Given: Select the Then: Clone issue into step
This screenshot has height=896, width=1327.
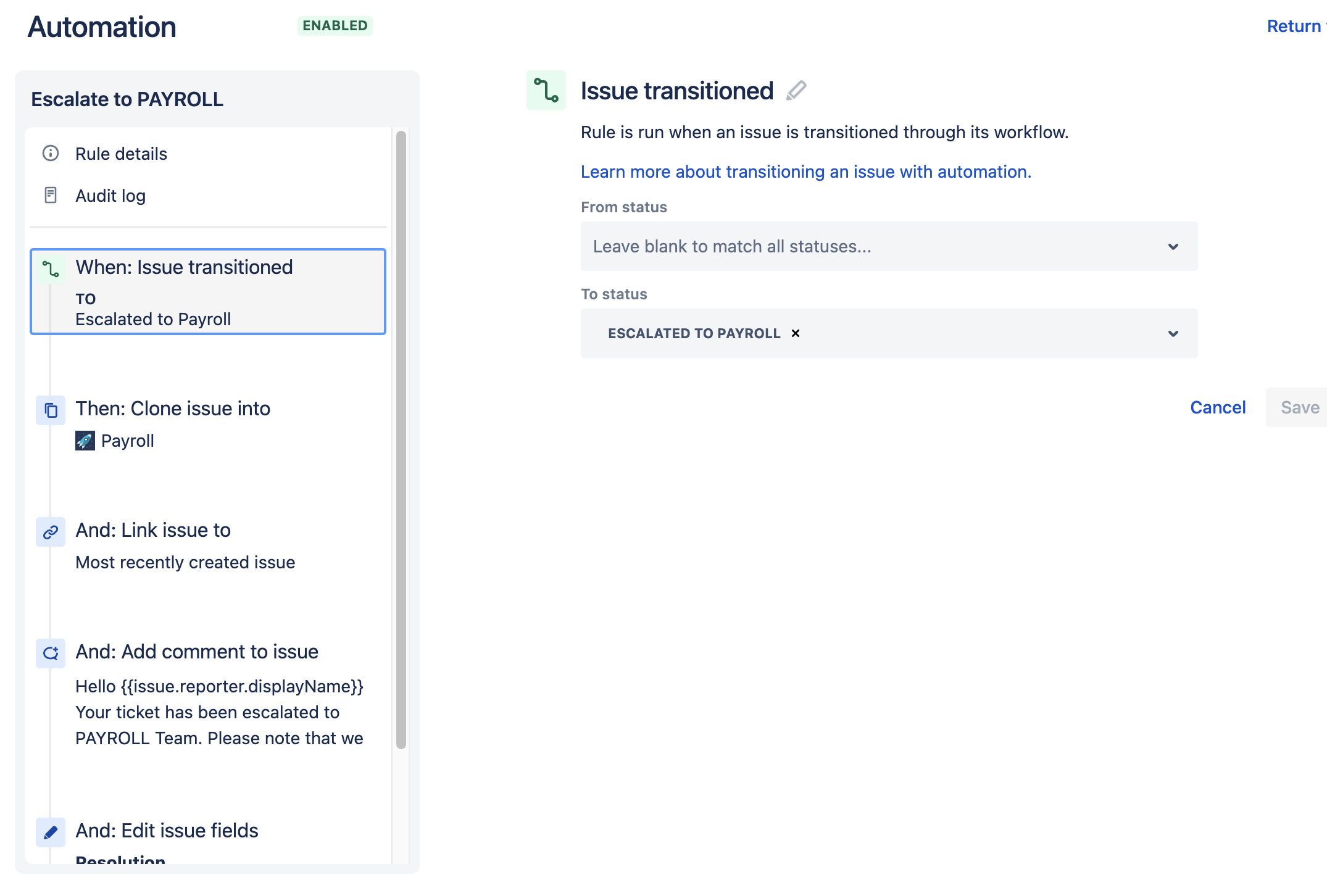Looking at the screenshot, I should [173, 409].
